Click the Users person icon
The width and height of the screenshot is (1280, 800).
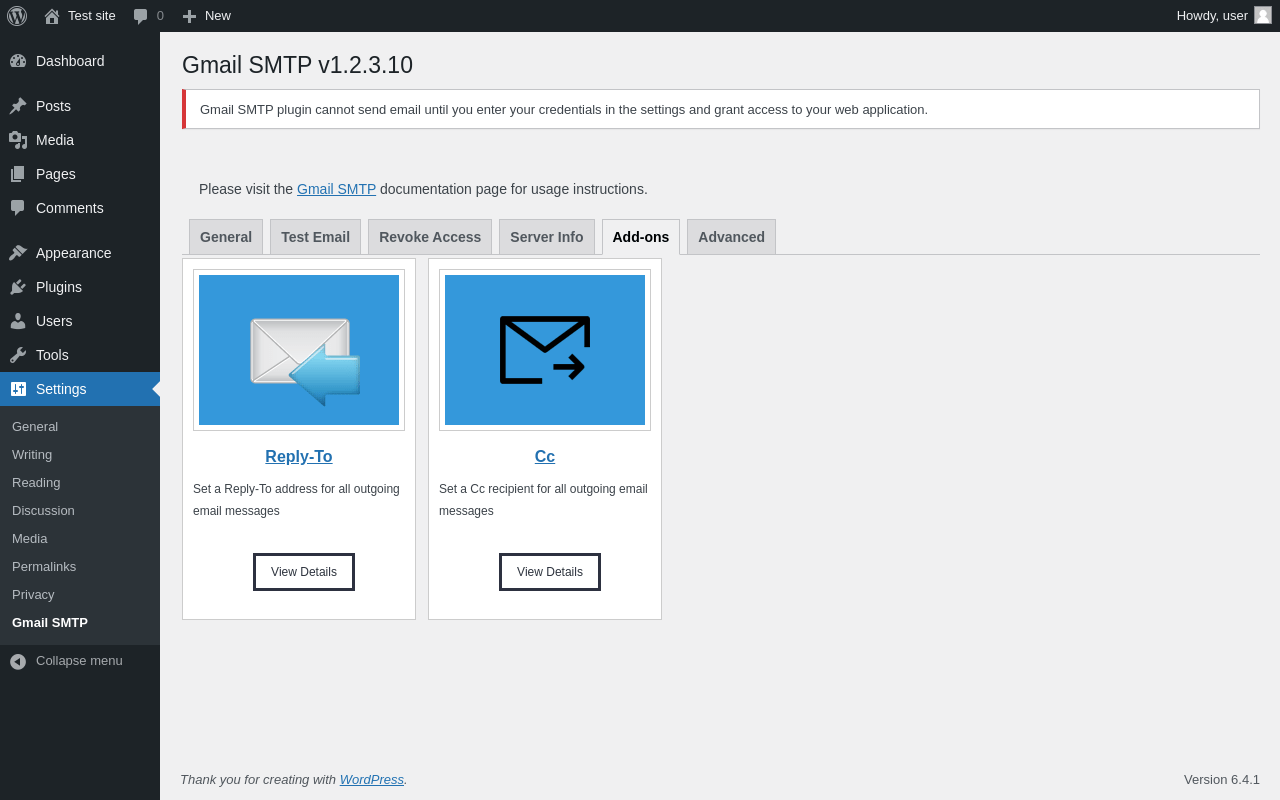tap(18, 321)
